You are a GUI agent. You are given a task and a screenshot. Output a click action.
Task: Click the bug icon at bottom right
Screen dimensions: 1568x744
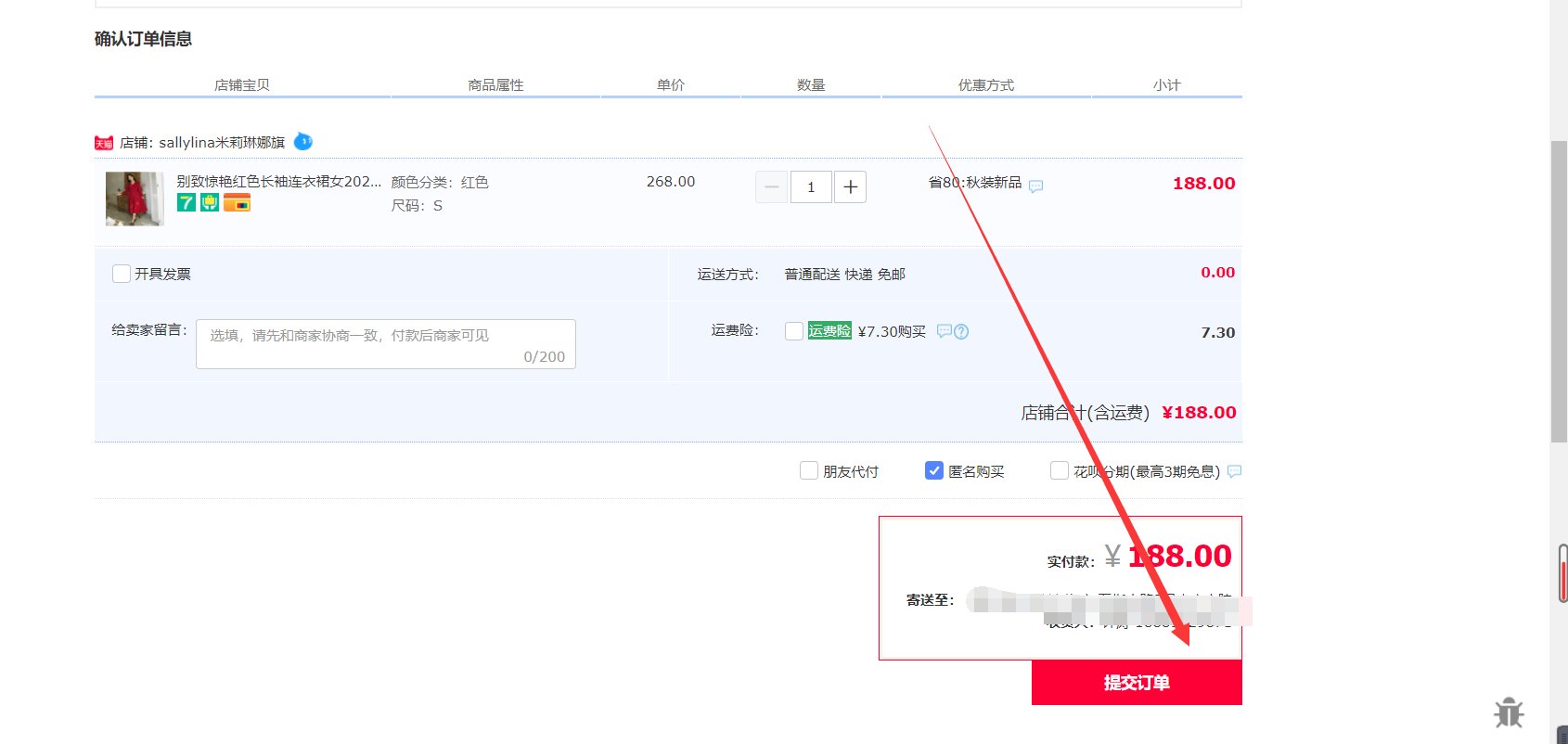[1510, 712]
